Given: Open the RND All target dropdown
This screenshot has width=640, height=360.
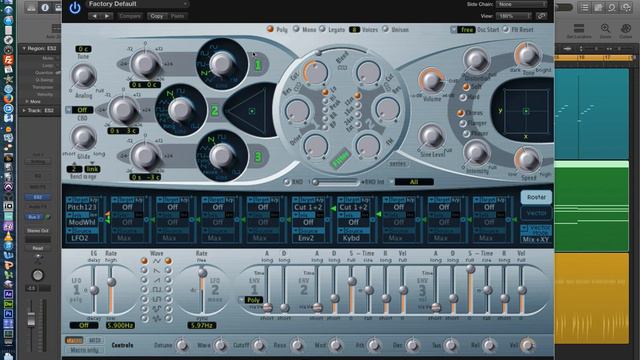Looking at the screenshot, I should pyautogui.click(x=411, y=182).
